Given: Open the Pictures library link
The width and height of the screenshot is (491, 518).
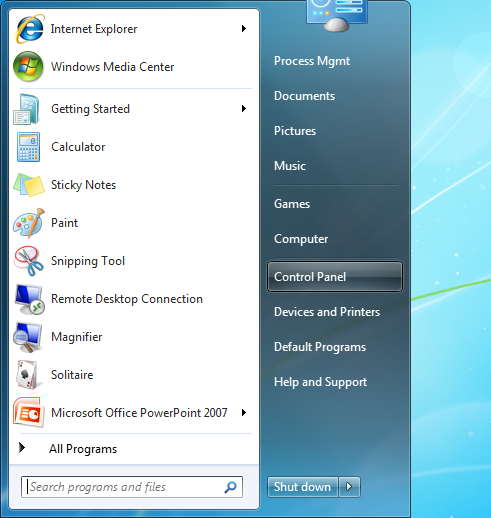Looking at the screenshot, I should coord(295,131).
